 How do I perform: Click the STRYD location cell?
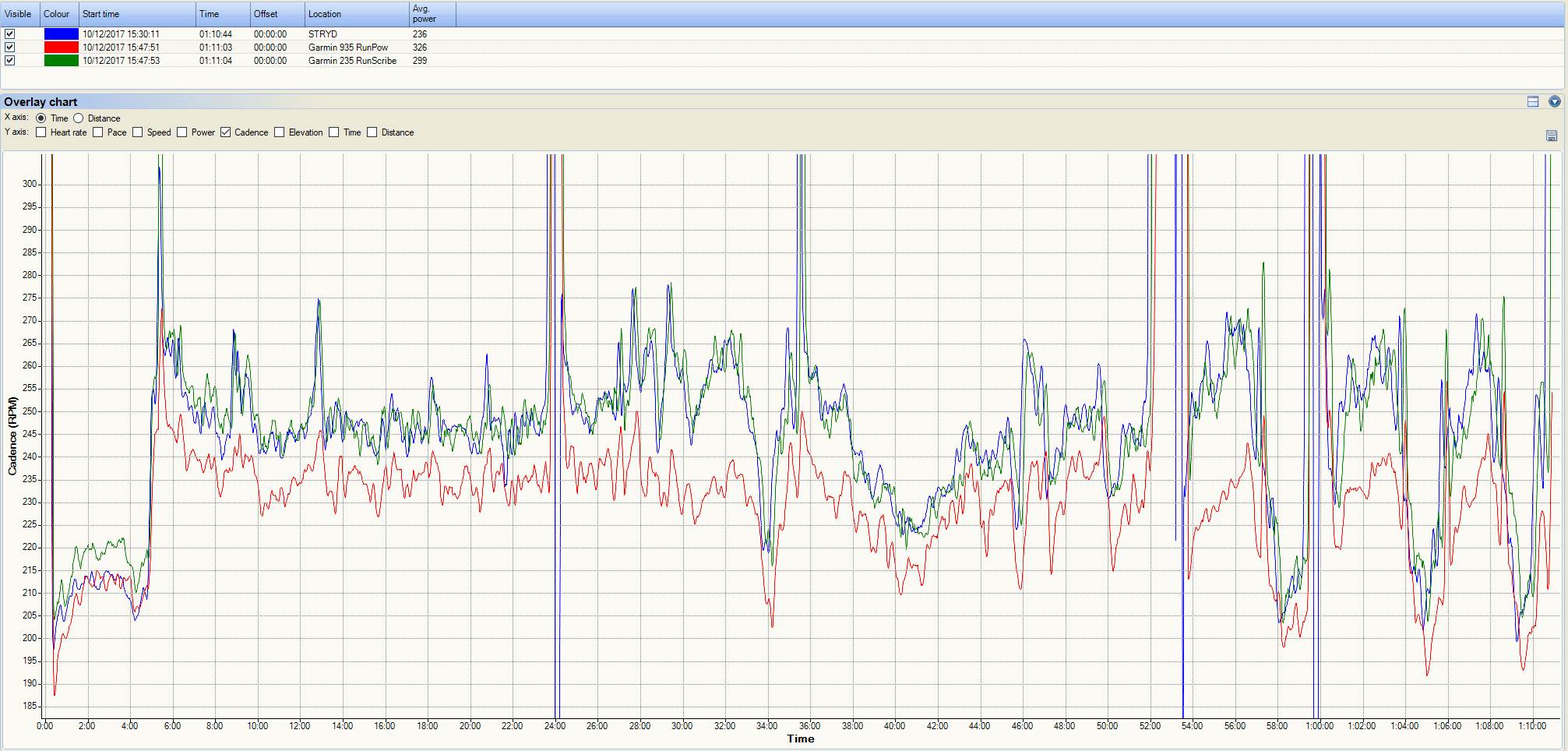322,34
